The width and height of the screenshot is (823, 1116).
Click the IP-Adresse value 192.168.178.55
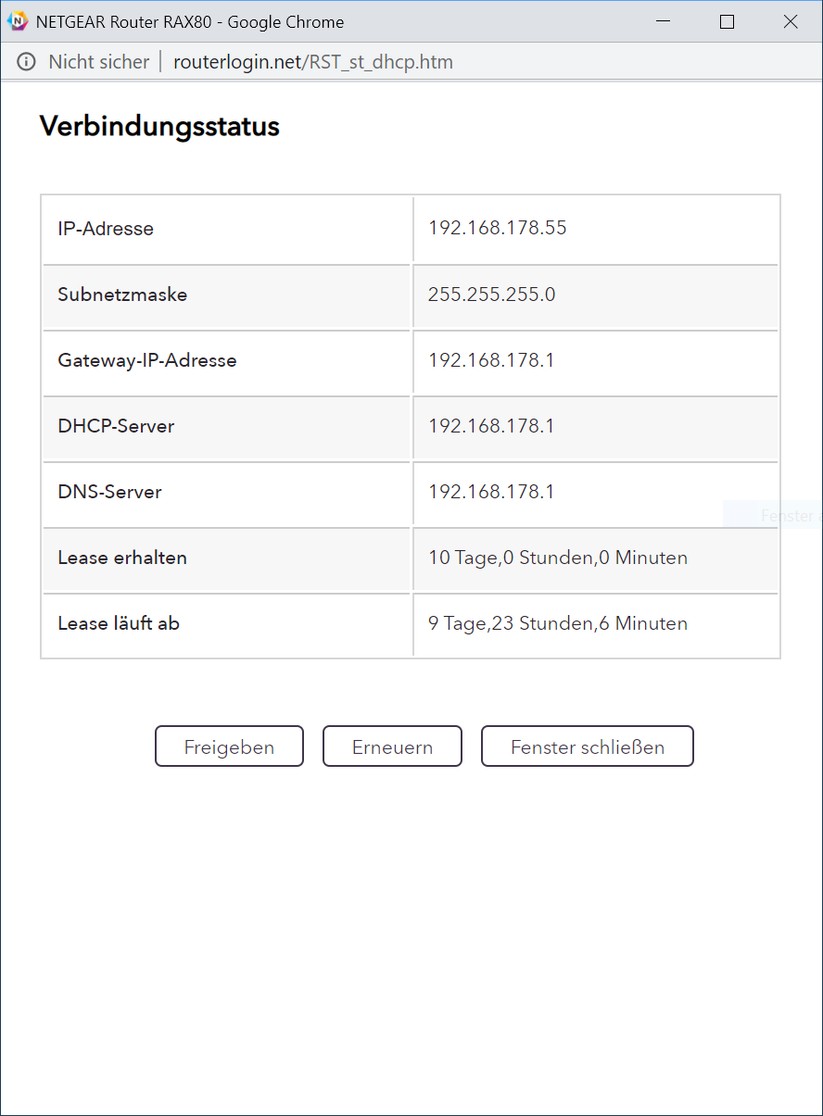[497, 228]
